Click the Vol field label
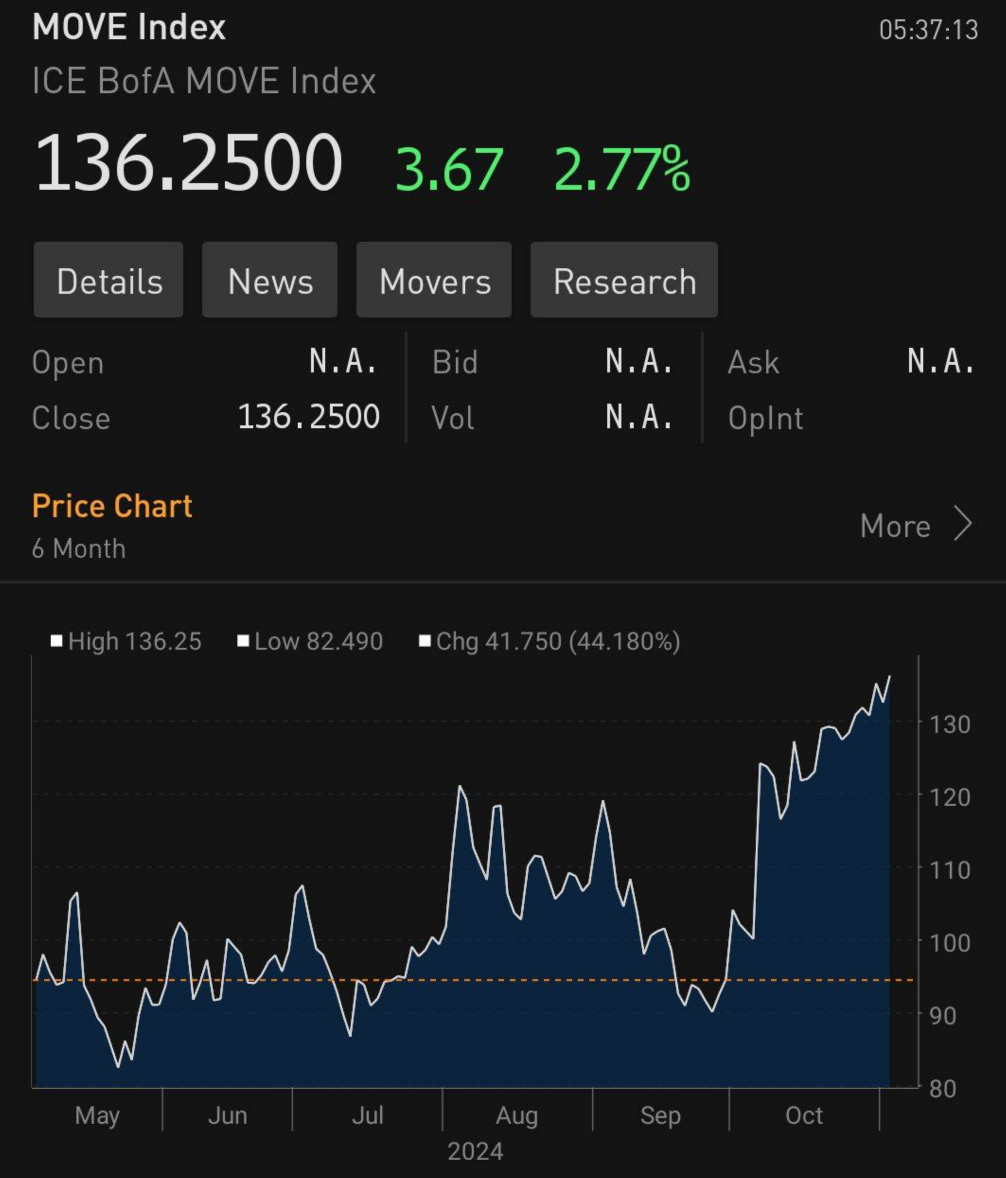 coord(452,418)
